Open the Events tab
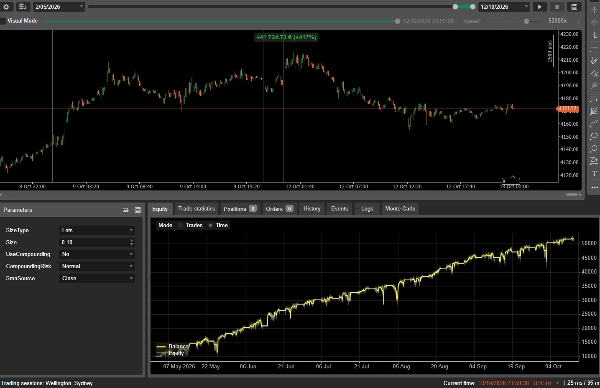600x388 pixels. [339, 209]
